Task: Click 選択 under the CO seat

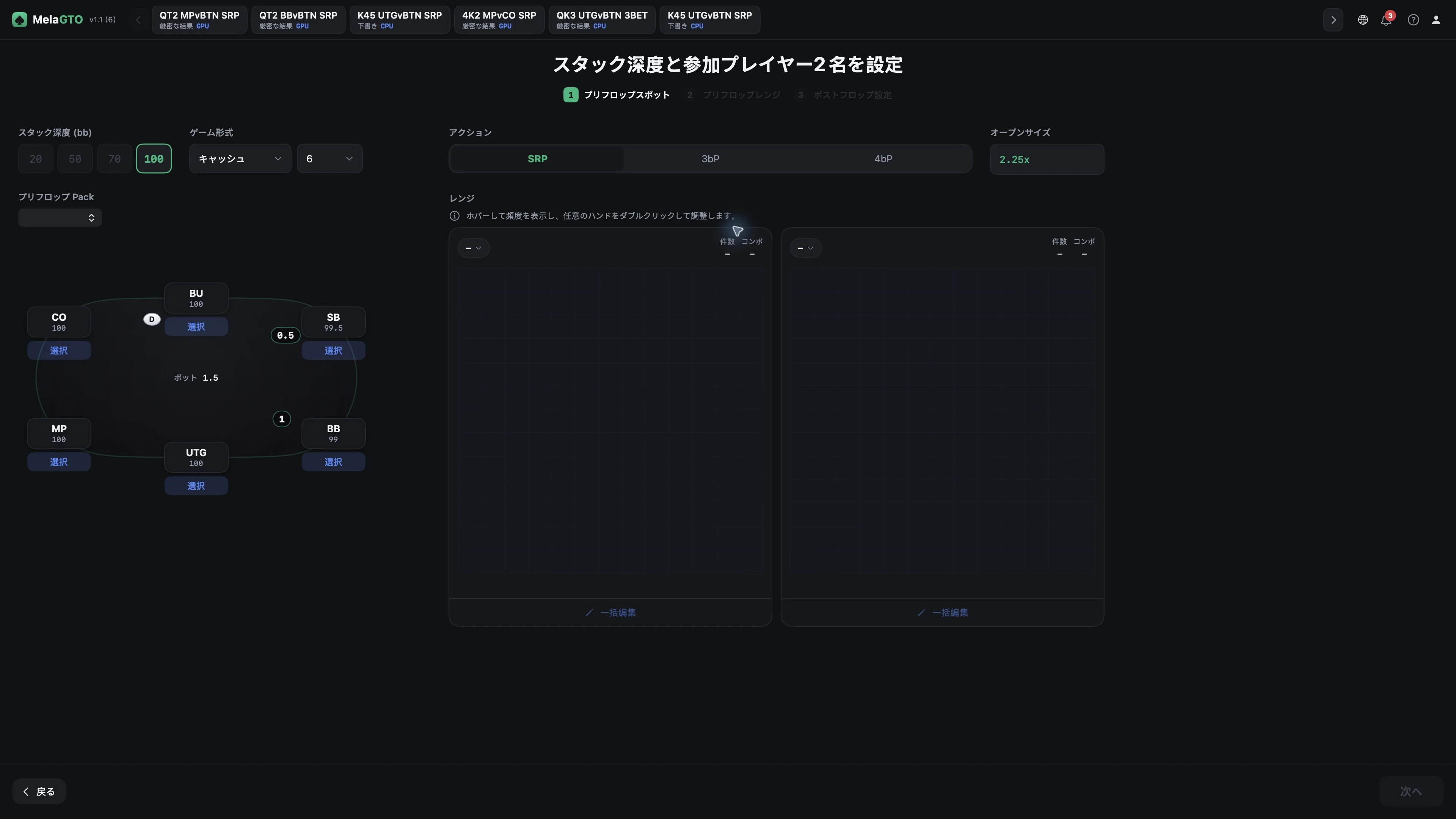Action: (59, 350)
